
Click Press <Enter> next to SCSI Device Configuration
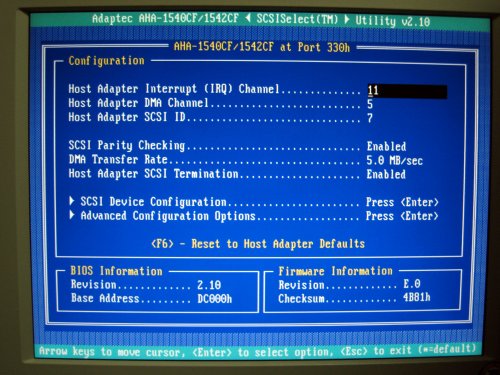point(402,202)
